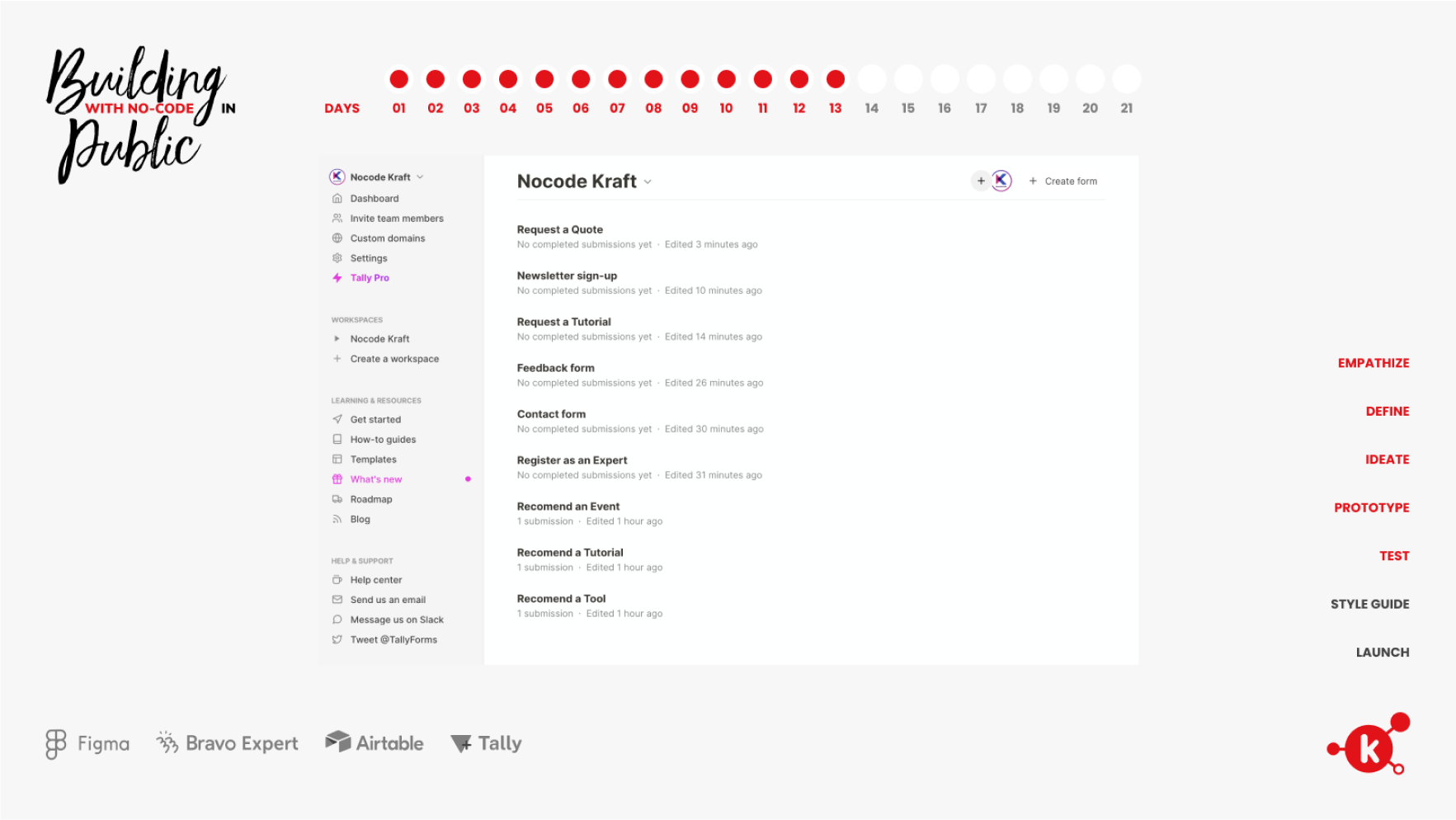Image resolution: width=1456 pixels, height=820 pixels.
Task: Open the Recomend a Tutorial form
Action: (x=570, y=553)
